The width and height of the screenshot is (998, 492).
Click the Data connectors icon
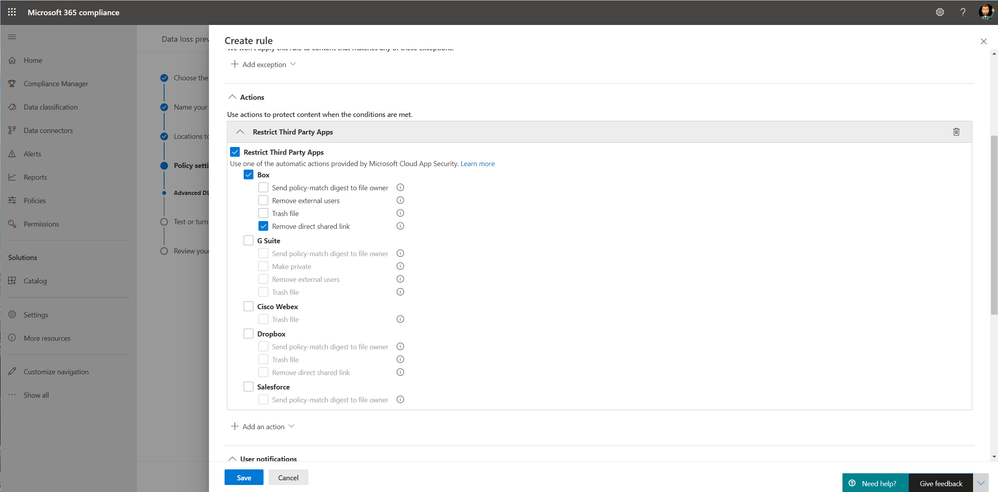click(12, 130)
